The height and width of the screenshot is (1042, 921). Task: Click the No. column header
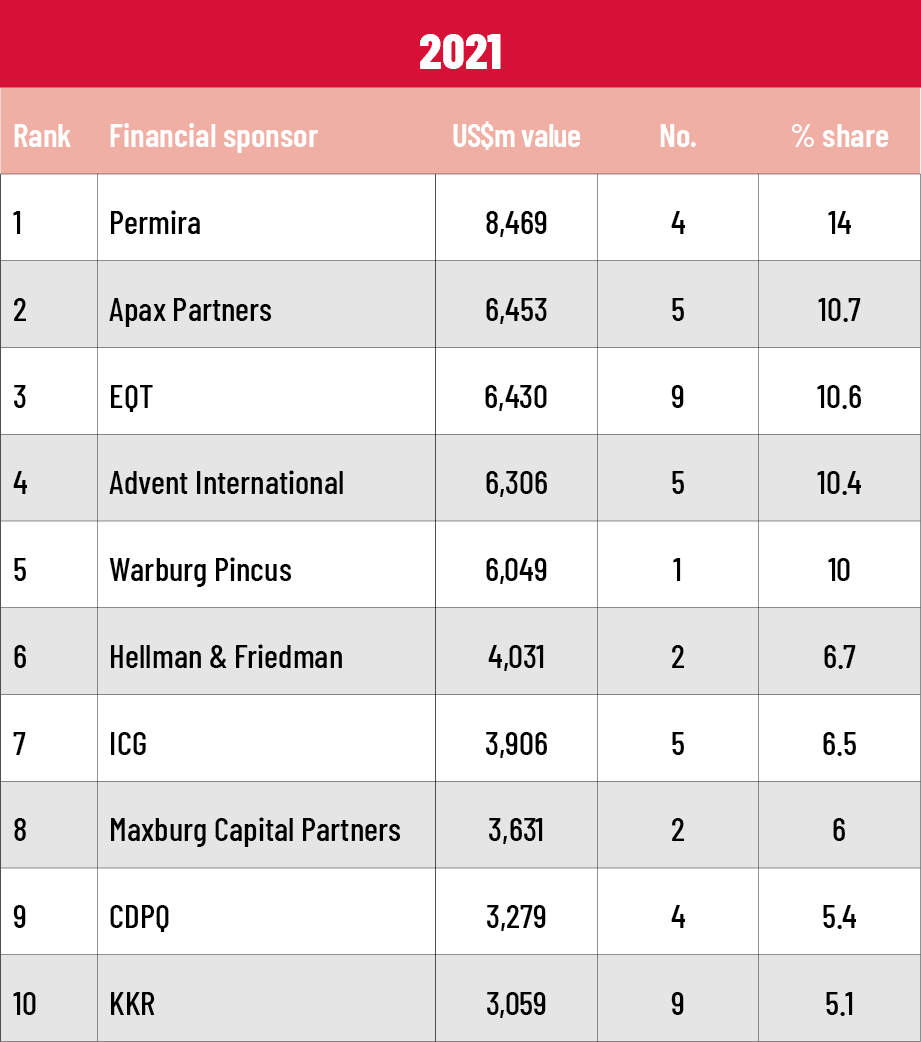(678, 136)
